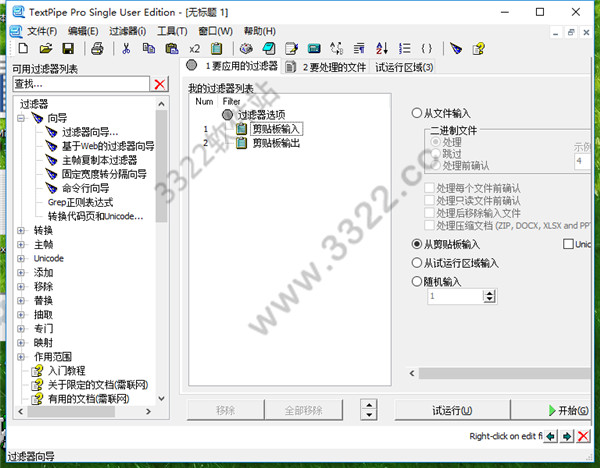
Task: Expand the 转换 tree node
Action: pos(21,230)
